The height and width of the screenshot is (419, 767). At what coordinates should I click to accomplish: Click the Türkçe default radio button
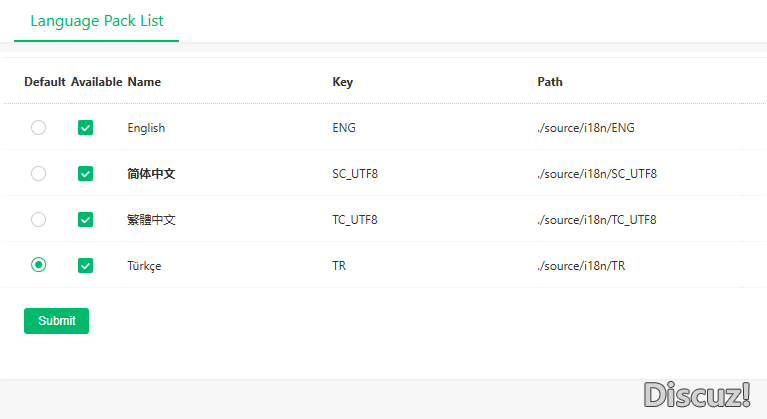(x=38, y=265)
